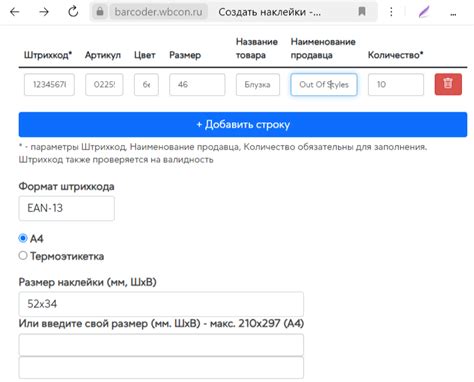Viewport: 474px width, 382px height.
Task: Click the Формат штрихкода label
Action: 66,186
